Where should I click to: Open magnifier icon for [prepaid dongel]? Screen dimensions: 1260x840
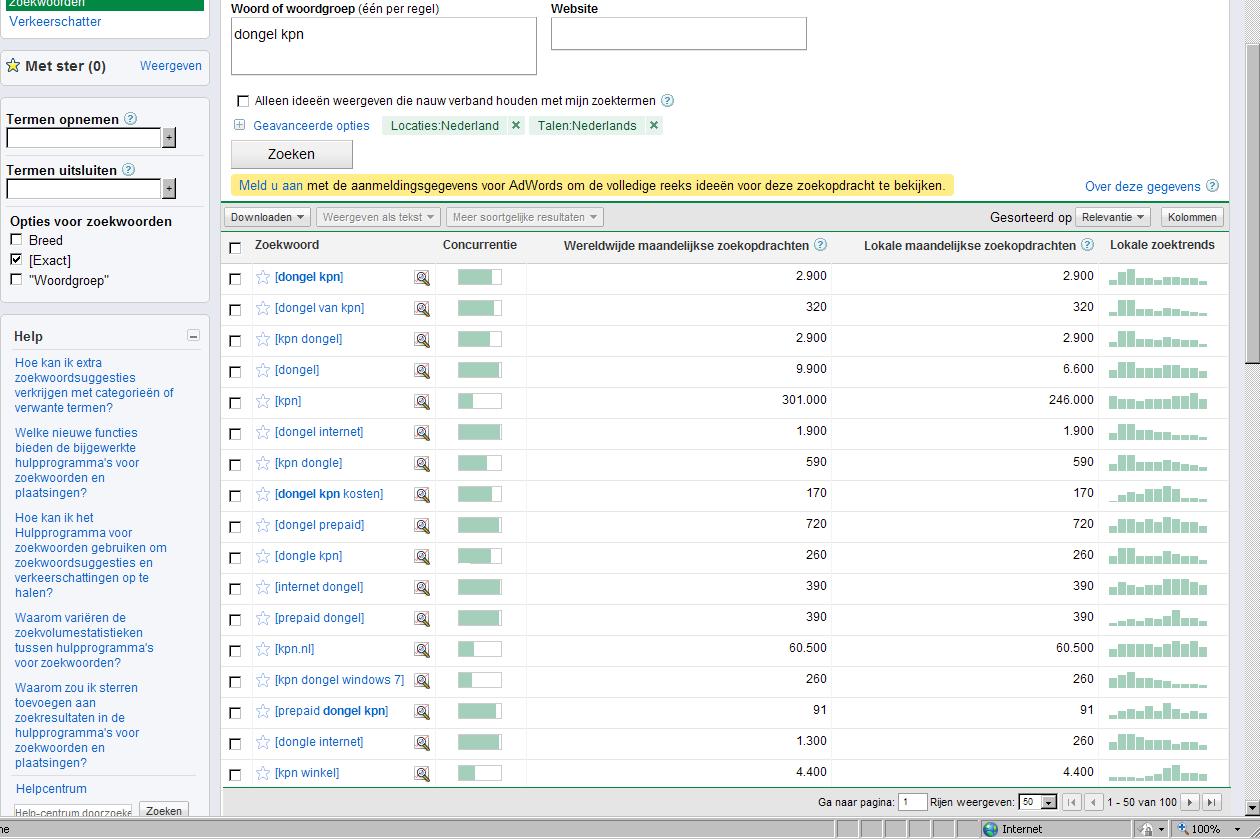(422, 619)
